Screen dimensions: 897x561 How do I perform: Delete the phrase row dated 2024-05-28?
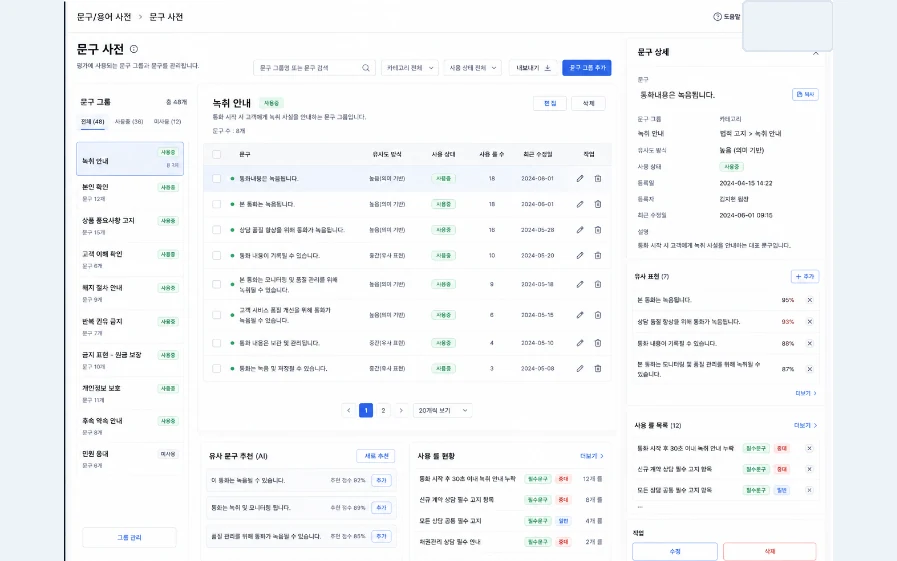click(598, 230)
